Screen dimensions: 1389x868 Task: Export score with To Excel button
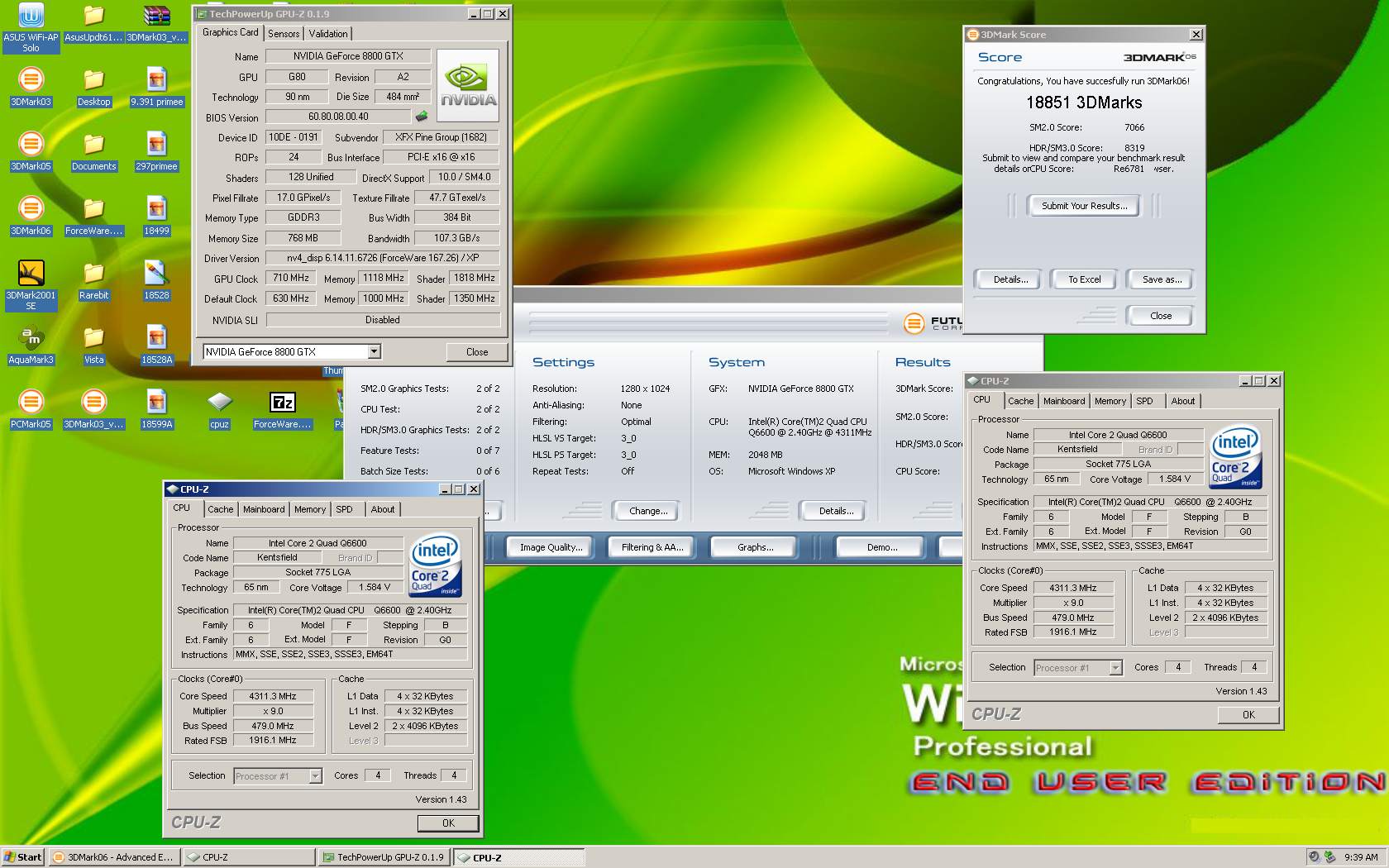pos(1085,279)
